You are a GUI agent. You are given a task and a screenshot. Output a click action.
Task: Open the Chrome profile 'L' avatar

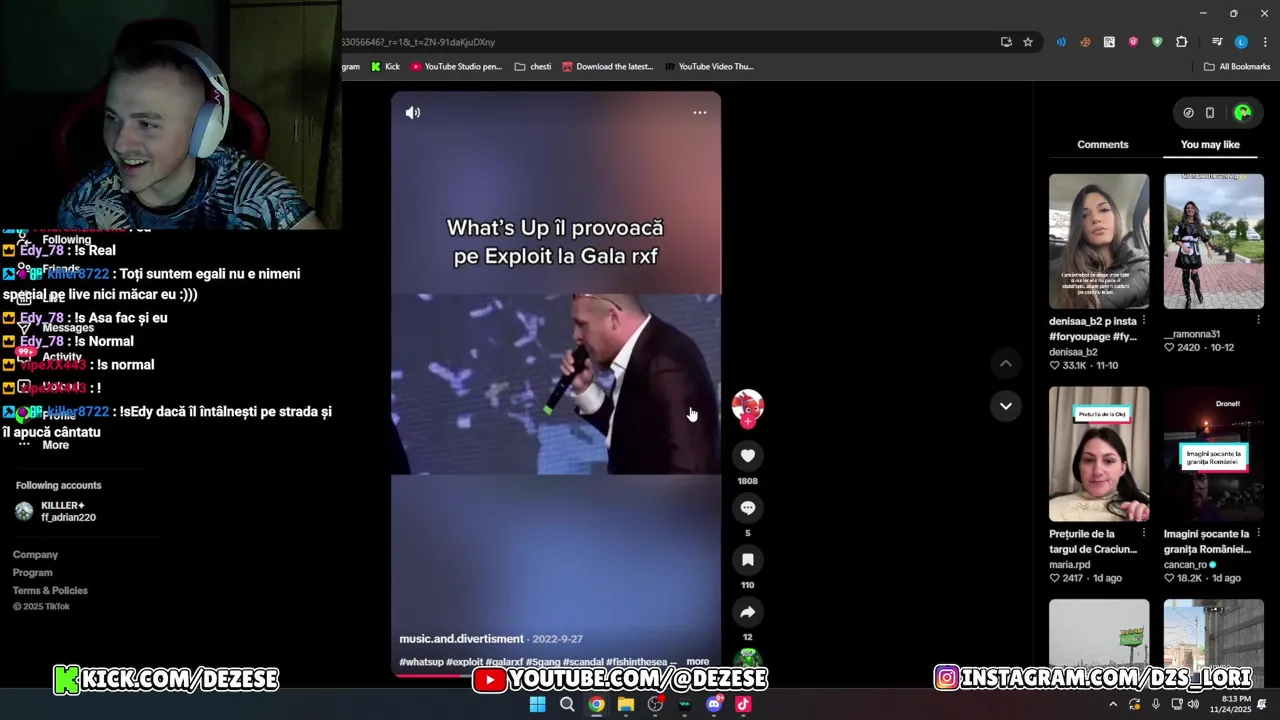coord(1241,42)
